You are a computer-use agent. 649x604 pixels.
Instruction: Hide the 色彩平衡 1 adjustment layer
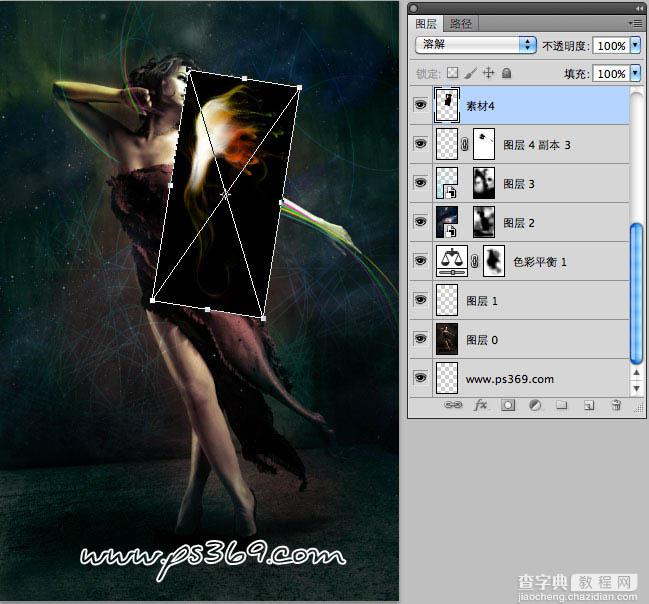[x=421, y=260]
